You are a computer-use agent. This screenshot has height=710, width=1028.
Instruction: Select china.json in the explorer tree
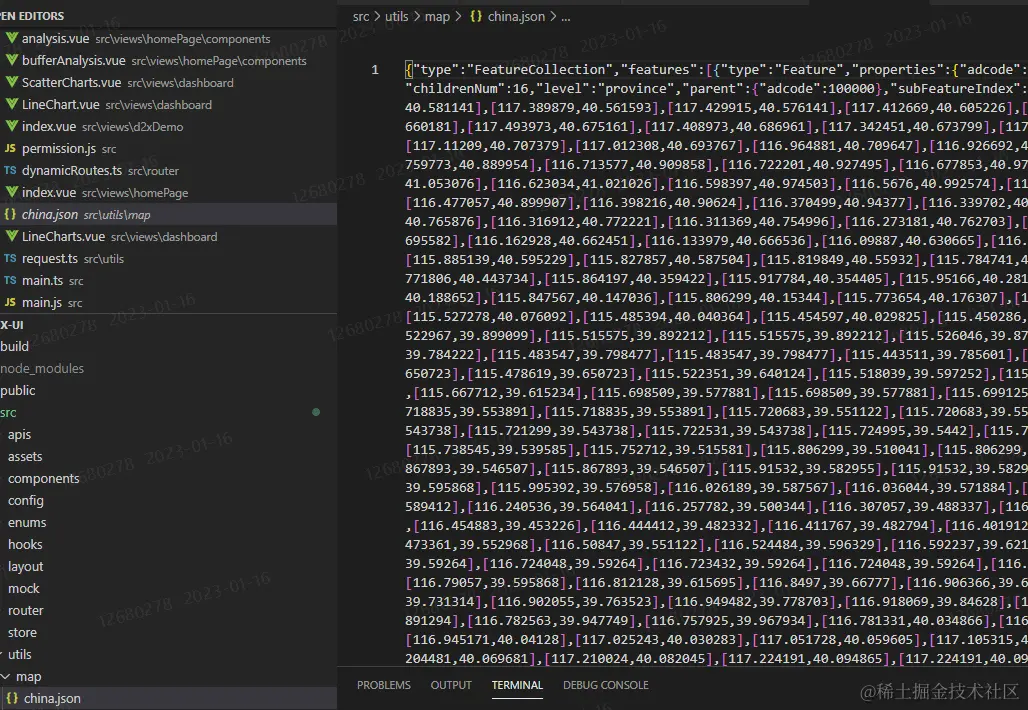[x=168, y=698]
